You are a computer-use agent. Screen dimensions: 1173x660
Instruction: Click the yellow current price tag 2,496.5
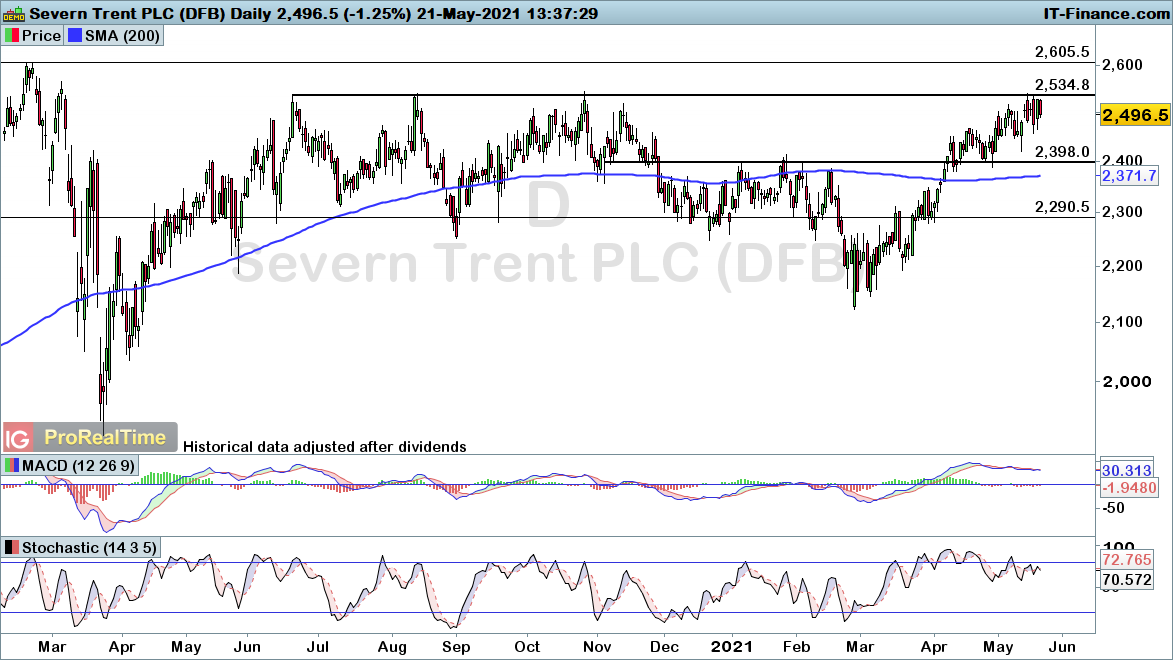[x=1134, y=115]
